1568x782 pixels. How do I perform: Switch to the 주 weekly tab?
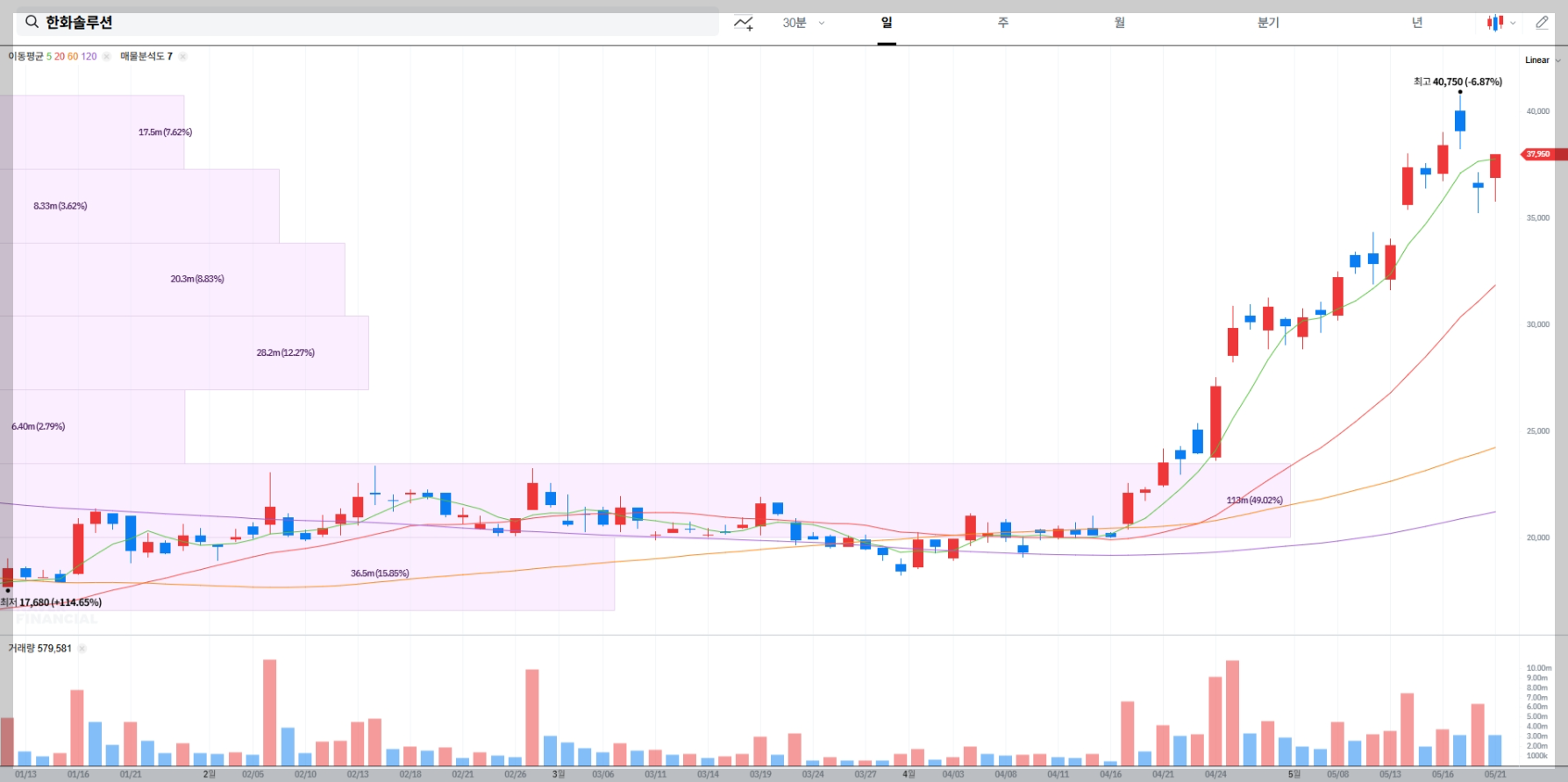click(1003, 23)
